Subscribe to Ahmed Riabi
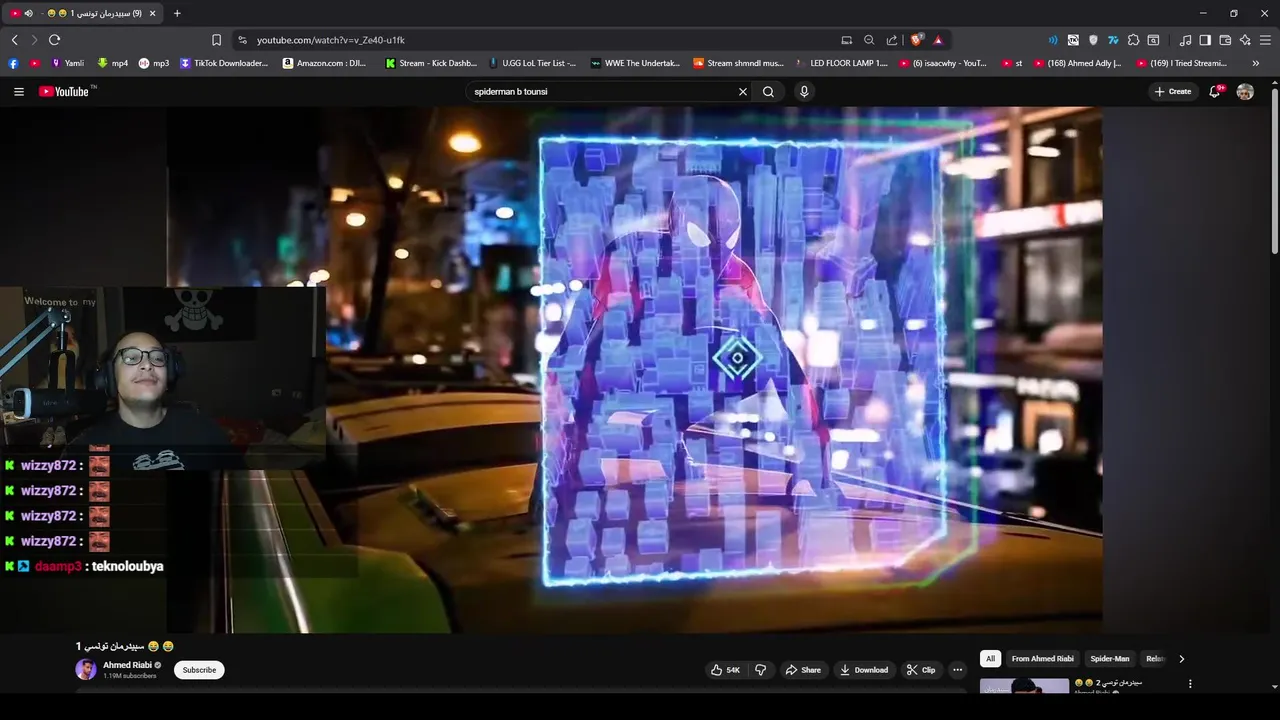Screen dimensions: 1280x720 pos(199,670)
